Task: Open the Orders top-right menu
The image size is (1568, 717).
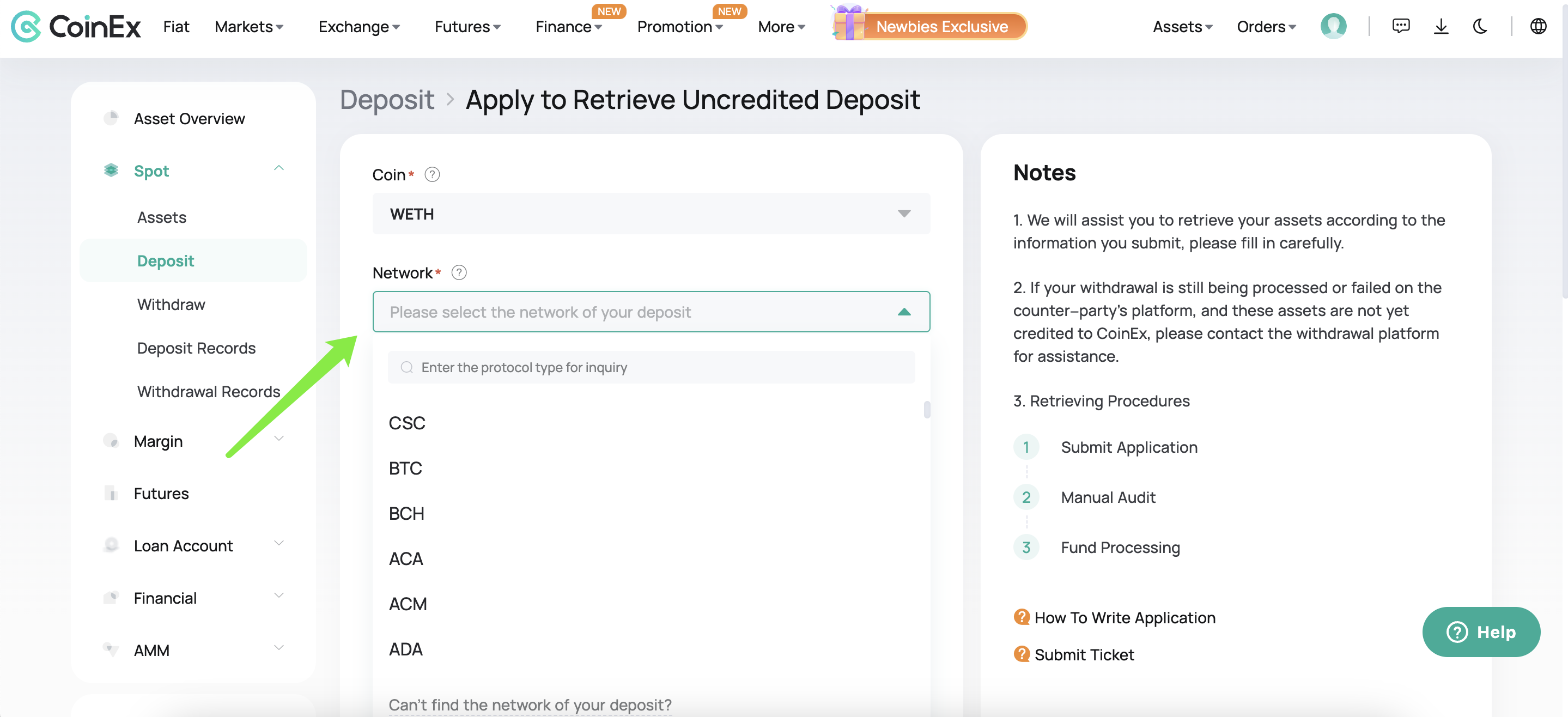Action: [1266, 27]
